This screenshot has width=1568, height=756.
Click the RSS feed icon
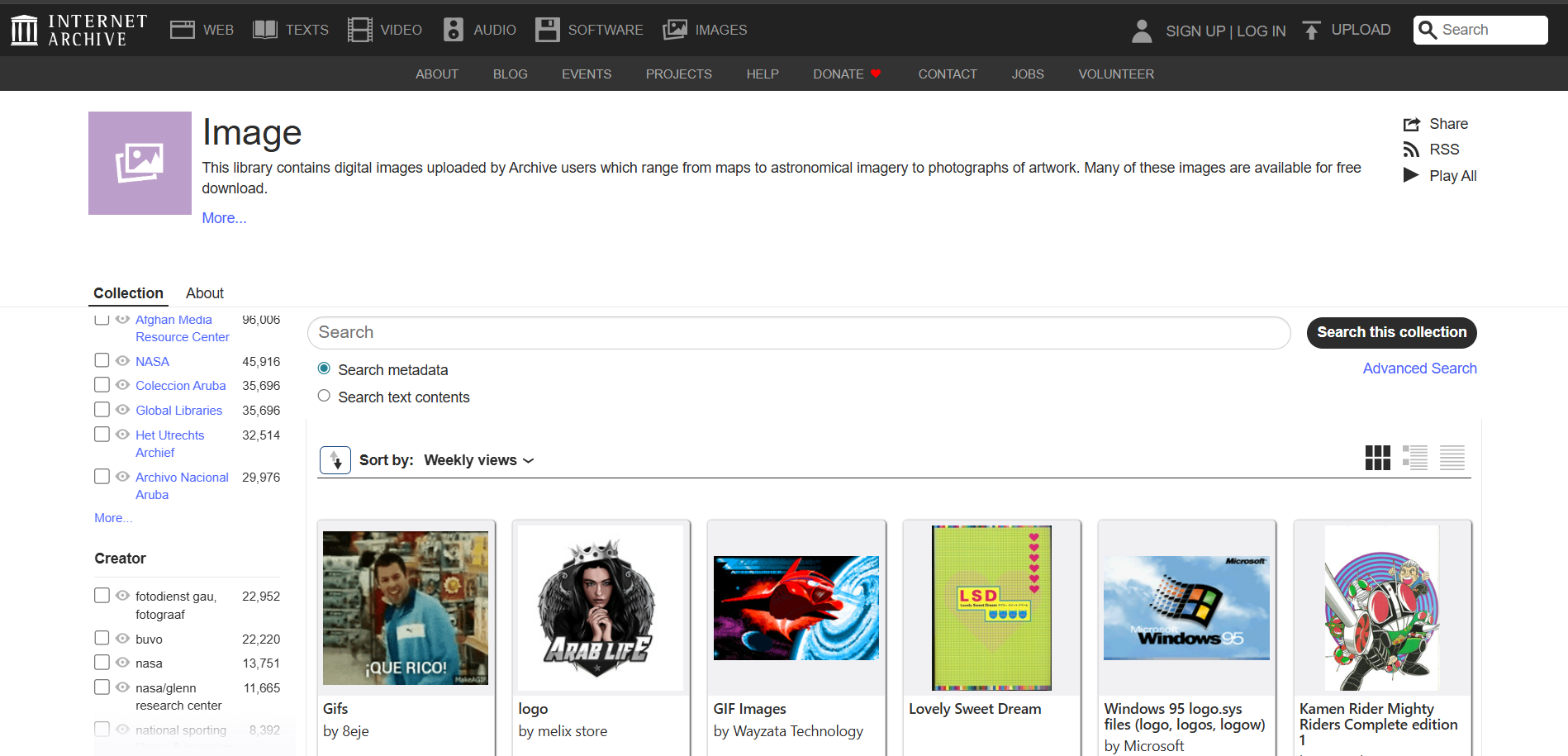(x=1411, y=150)
